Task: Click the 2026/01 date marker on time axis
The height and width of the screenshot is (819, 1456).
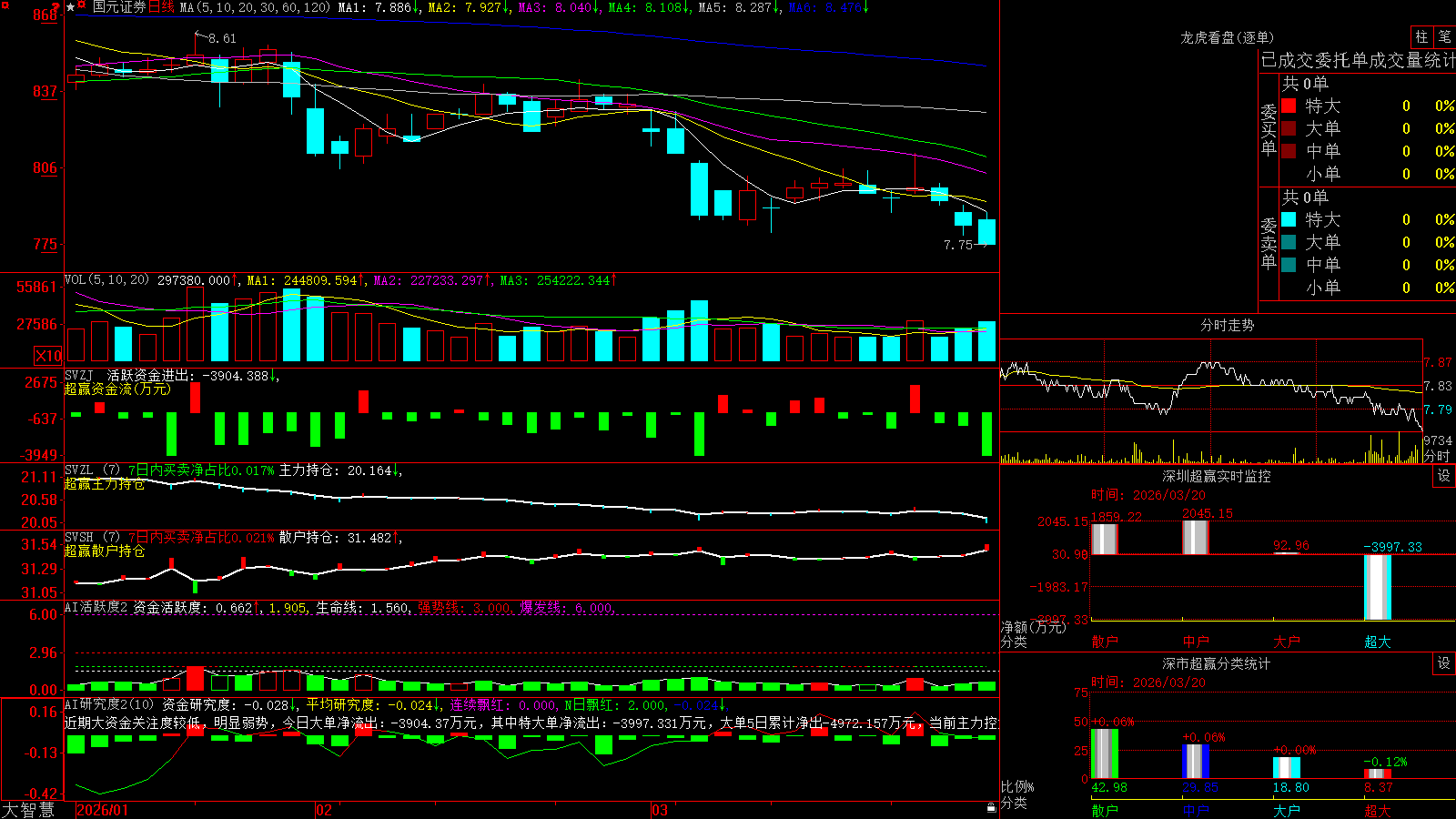Action: point(103,810)
